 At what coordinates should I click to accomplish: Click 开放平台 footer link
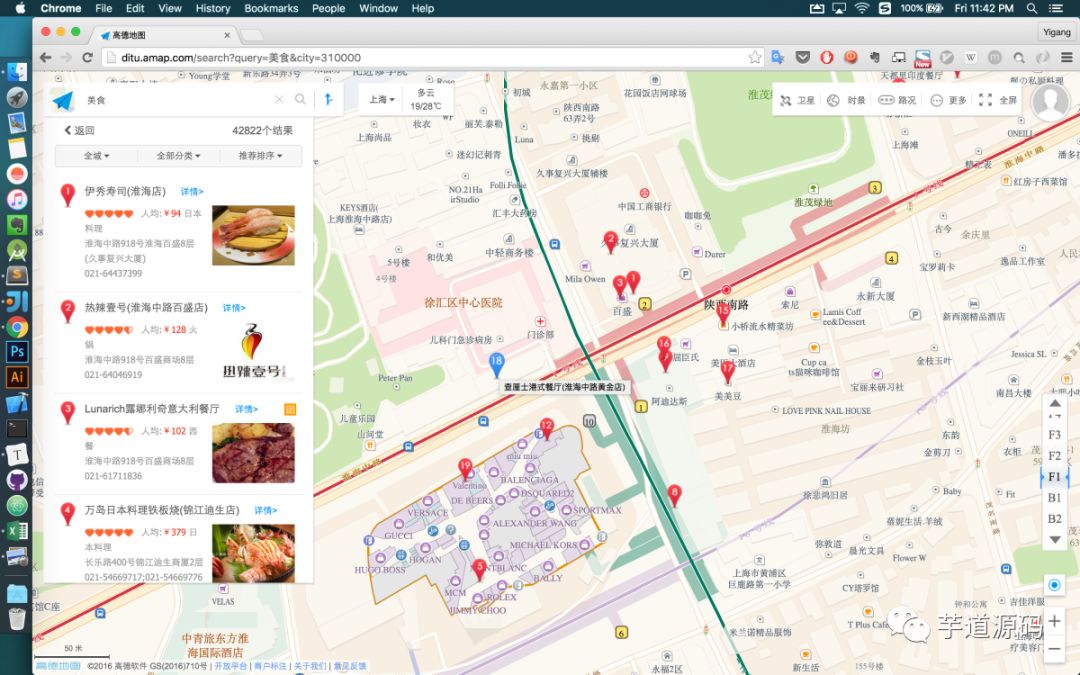231,666
